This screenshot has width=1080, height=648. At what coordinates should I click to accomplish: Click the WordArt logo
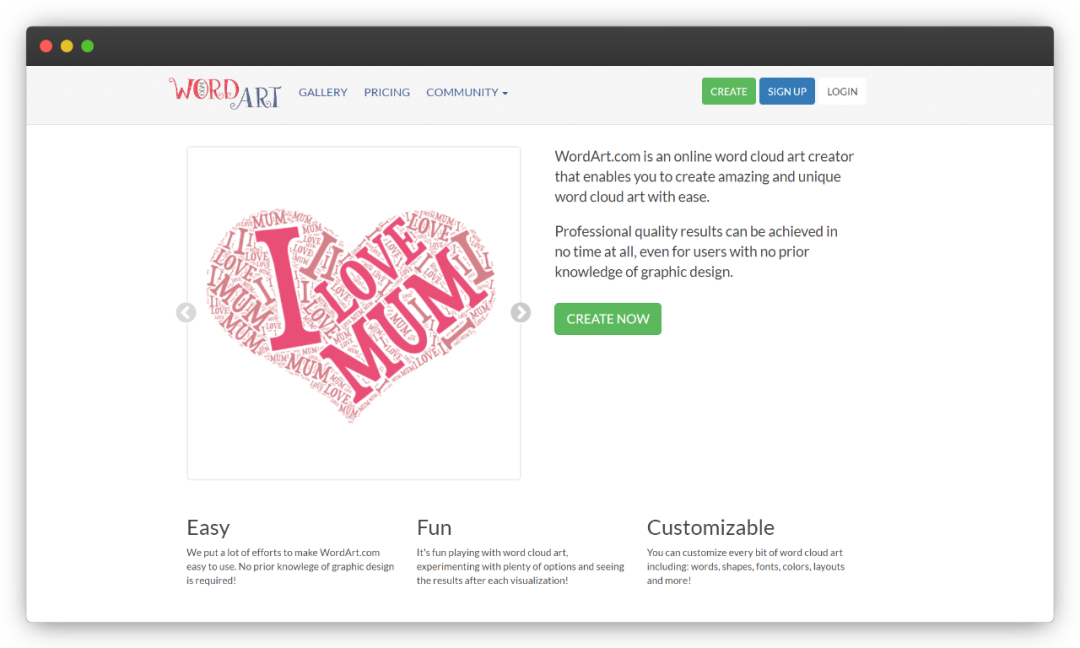pos(225,92)
